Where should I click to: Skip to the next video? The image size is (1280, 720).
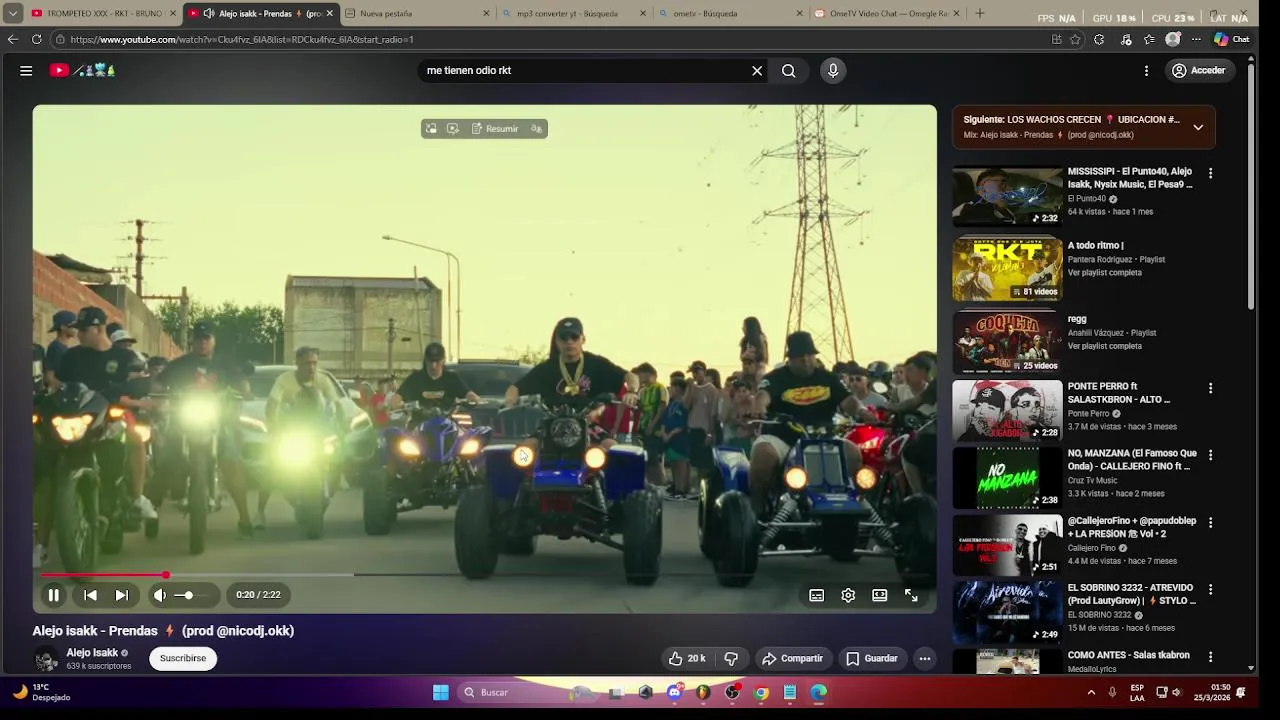pyautogui.click(x=121, y=595)
